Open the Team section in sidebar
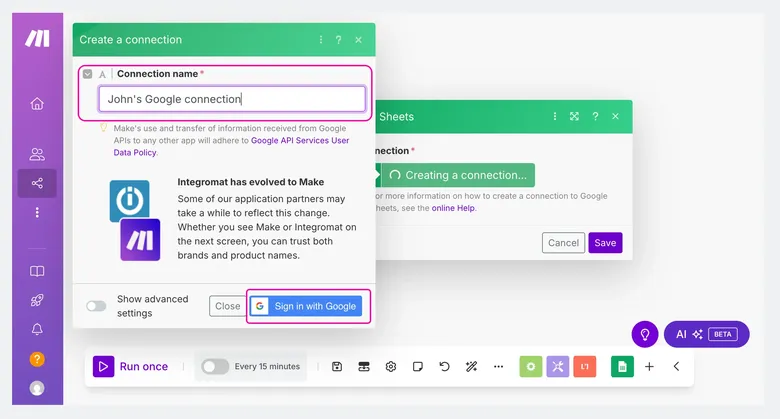Screen dimensions: 780x419 pyautogui.click(x=37, y=154)
